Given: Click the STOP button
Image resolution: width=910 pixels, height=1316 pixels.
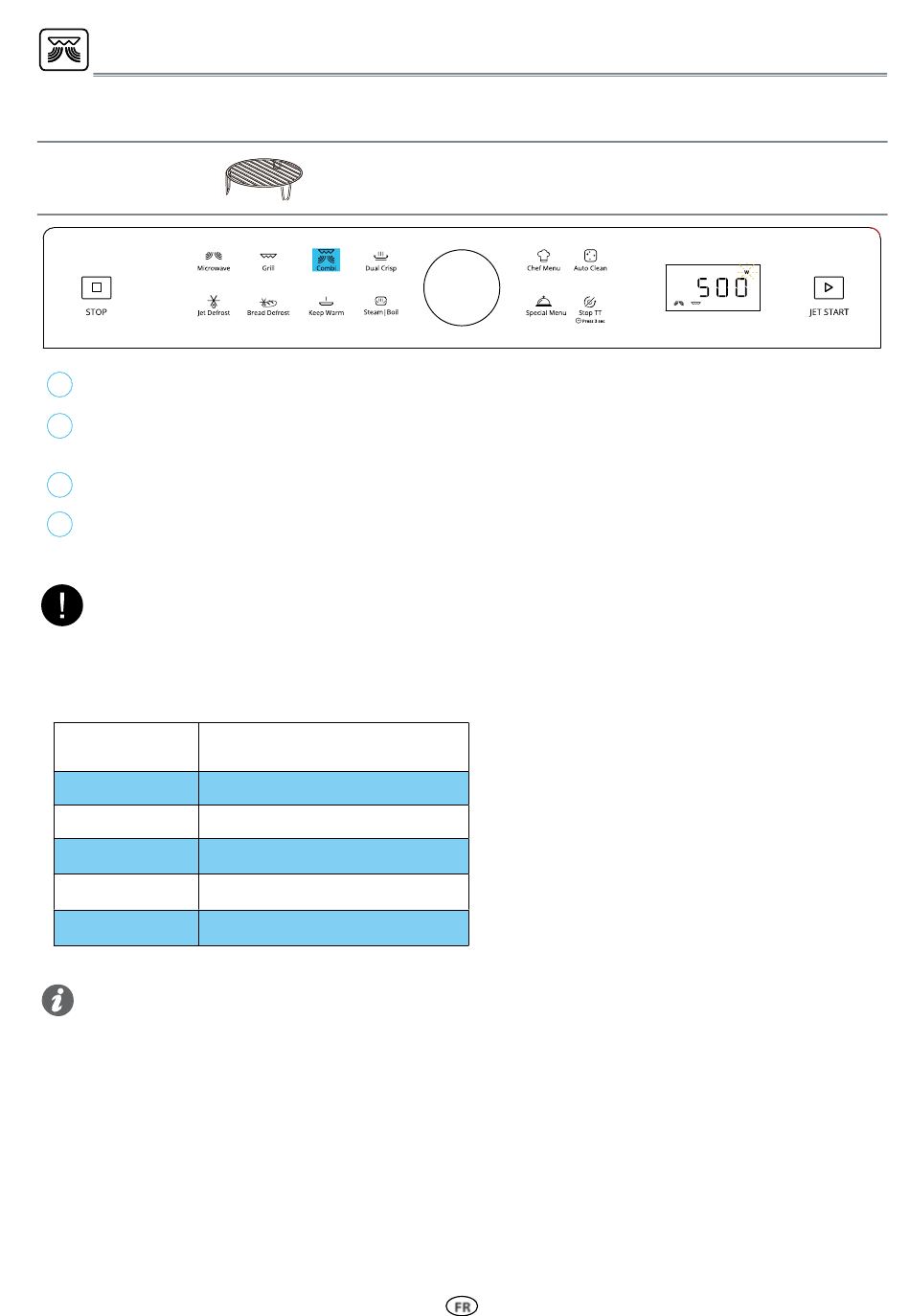Looking at the screenshot, I should click(96, 287).
